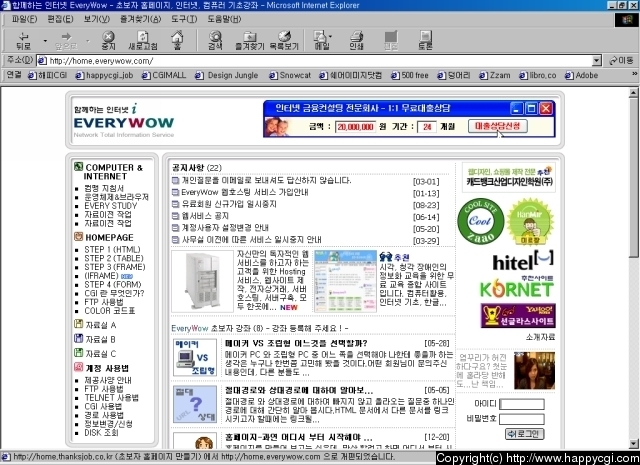640x465 pixels.
Task: Click the hitel logo
Action: (522, 261)
